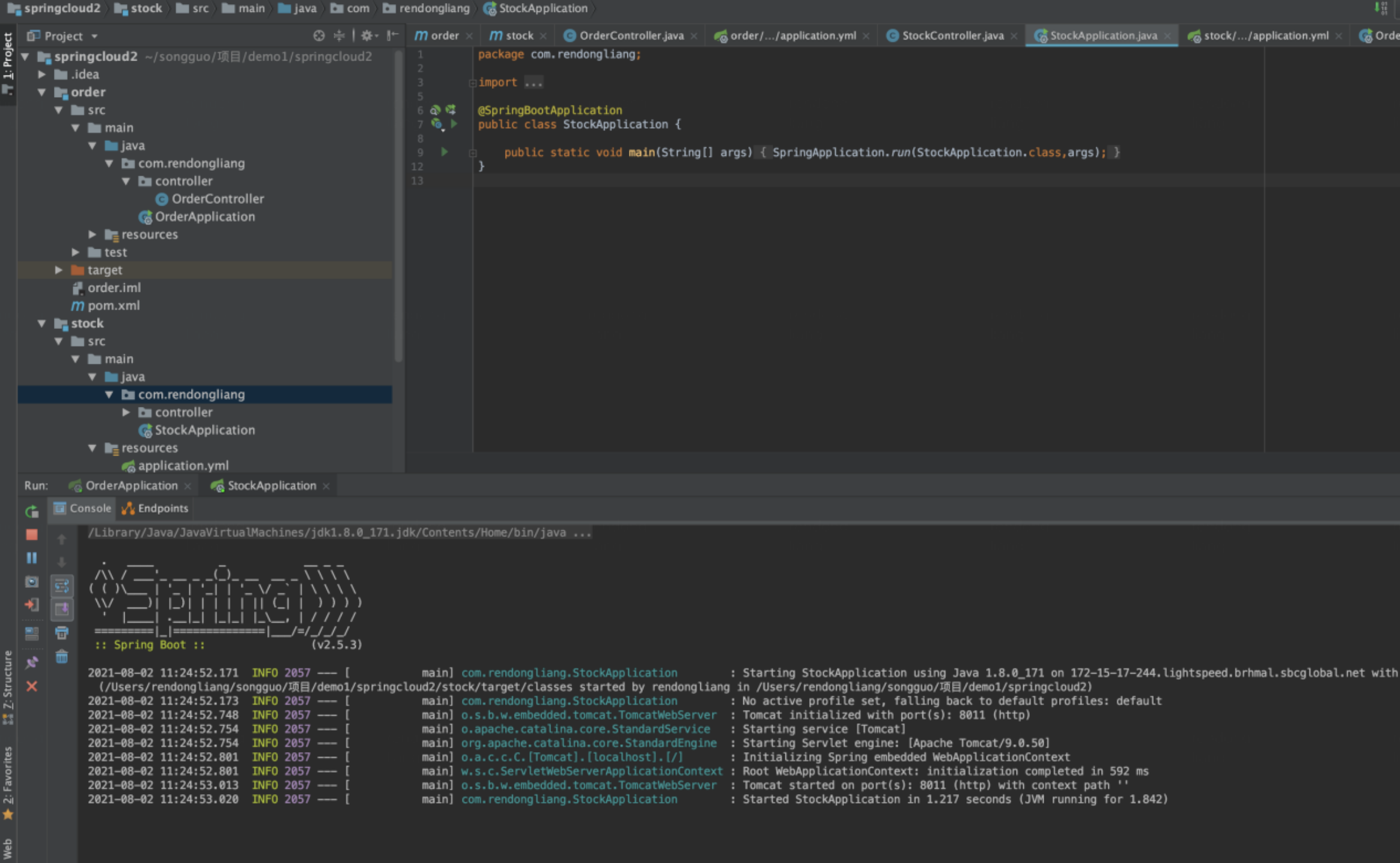Click the run gutter arrow beside class StockApplication
The image size is (1400, 863).
coord(454,124)
